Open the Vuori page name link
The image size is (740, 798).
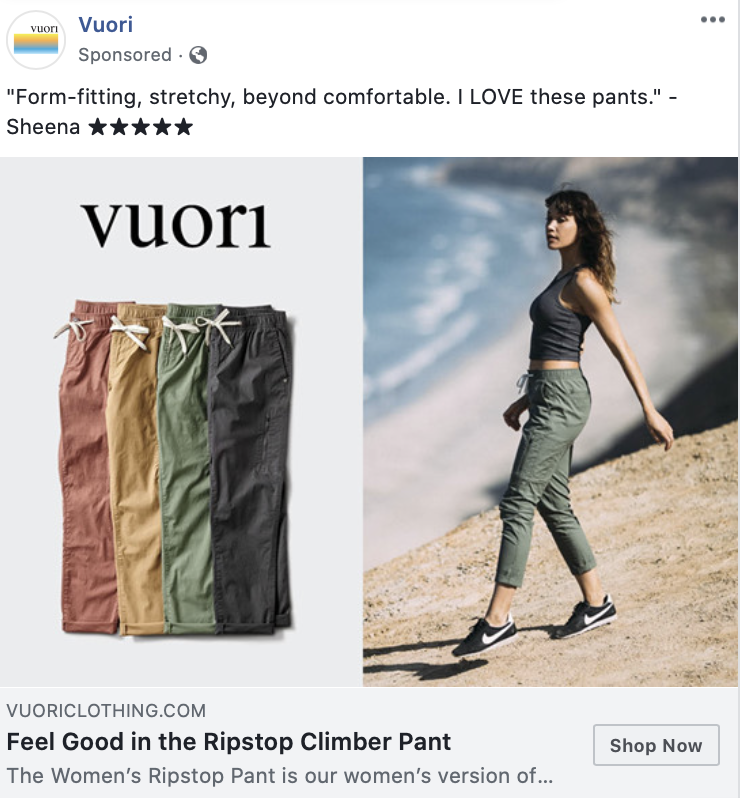click(x=106, y=24)
